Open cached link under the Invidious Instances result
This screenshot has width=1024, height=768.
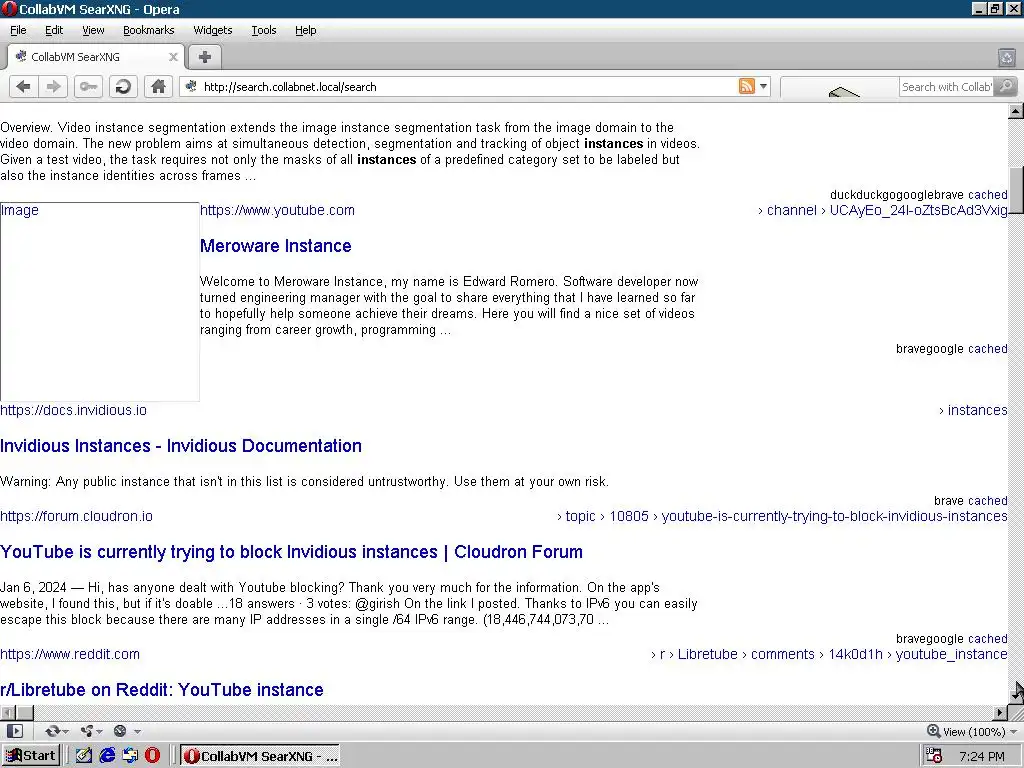coord(987,501)
